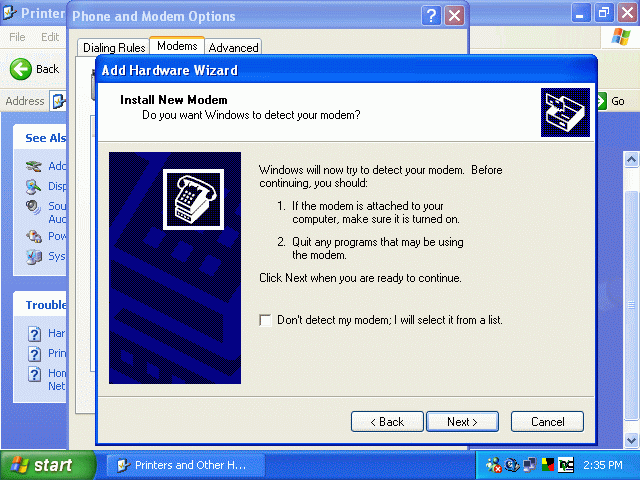Click the Windows Messenger tray icon
The width and height of the screenshot is (640, 480).
[x=493, y=465]
